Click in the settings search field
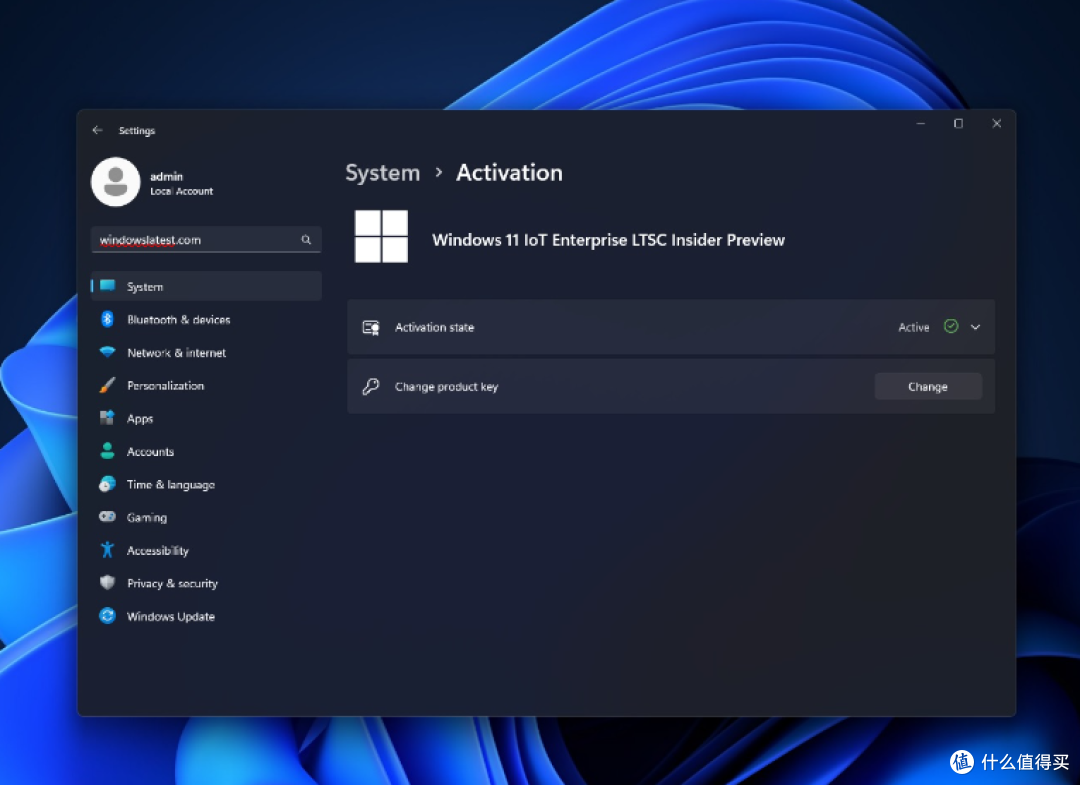Viewport: 1080px width, 785px height. click(x=195, y=240)
